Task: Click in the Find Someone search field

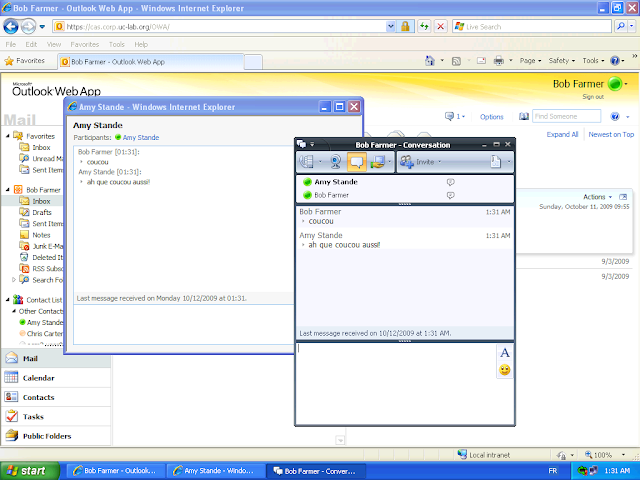Action: point(566,116)
